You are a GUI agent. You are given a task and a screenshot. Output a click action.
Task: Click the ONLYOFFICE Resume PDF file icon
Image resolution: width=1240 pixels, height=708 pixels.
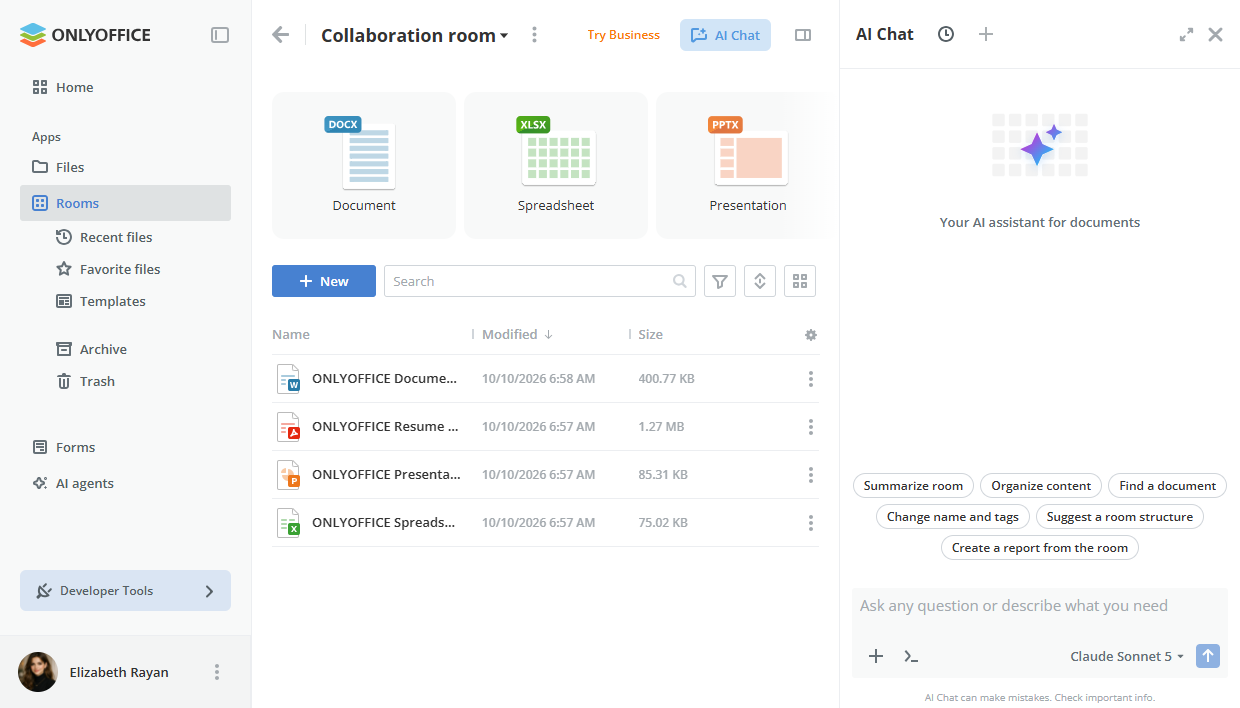pyautogui.click(x=288, y=427)
